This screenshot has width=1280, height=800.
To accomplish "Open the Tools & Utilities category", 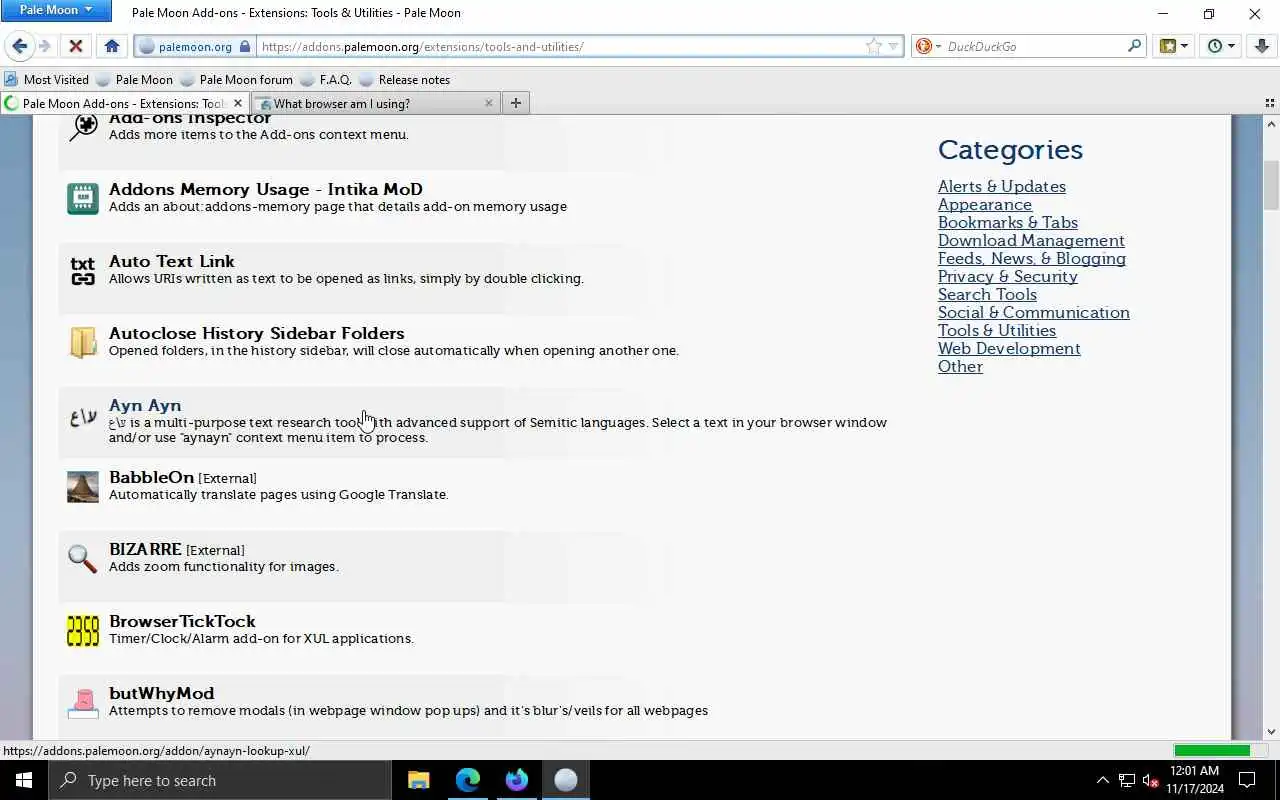I will [996, 330].
